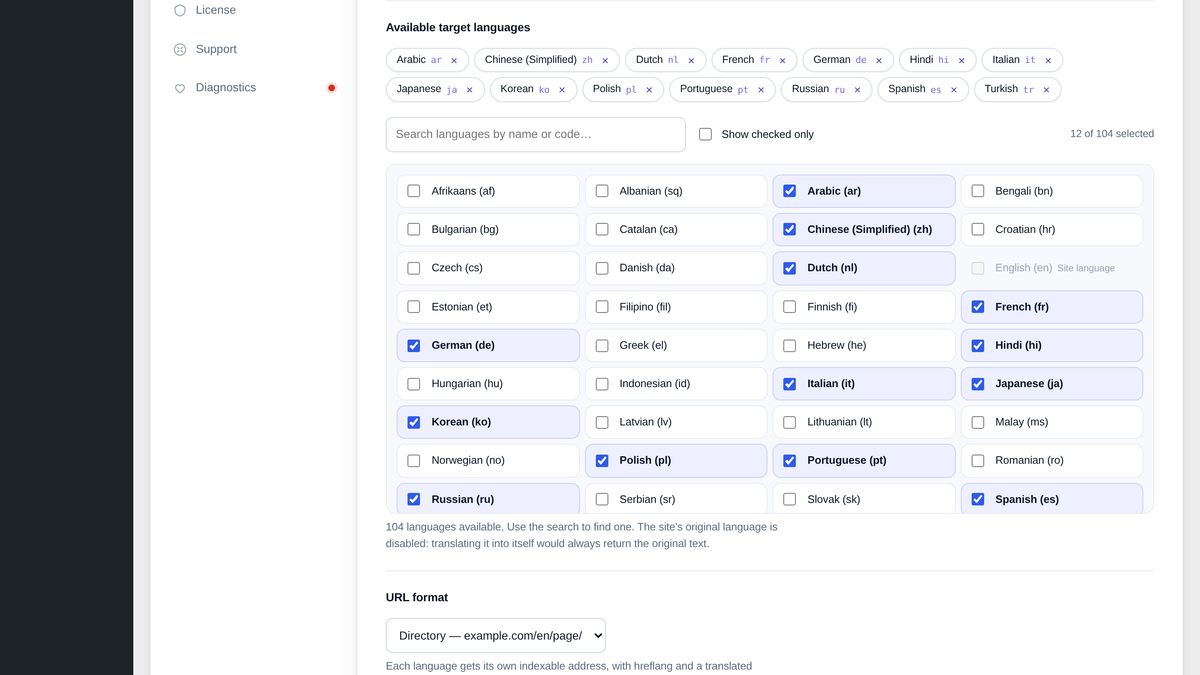Remove the Italian language chip

pyautogui.click(x=1048, y=61)
